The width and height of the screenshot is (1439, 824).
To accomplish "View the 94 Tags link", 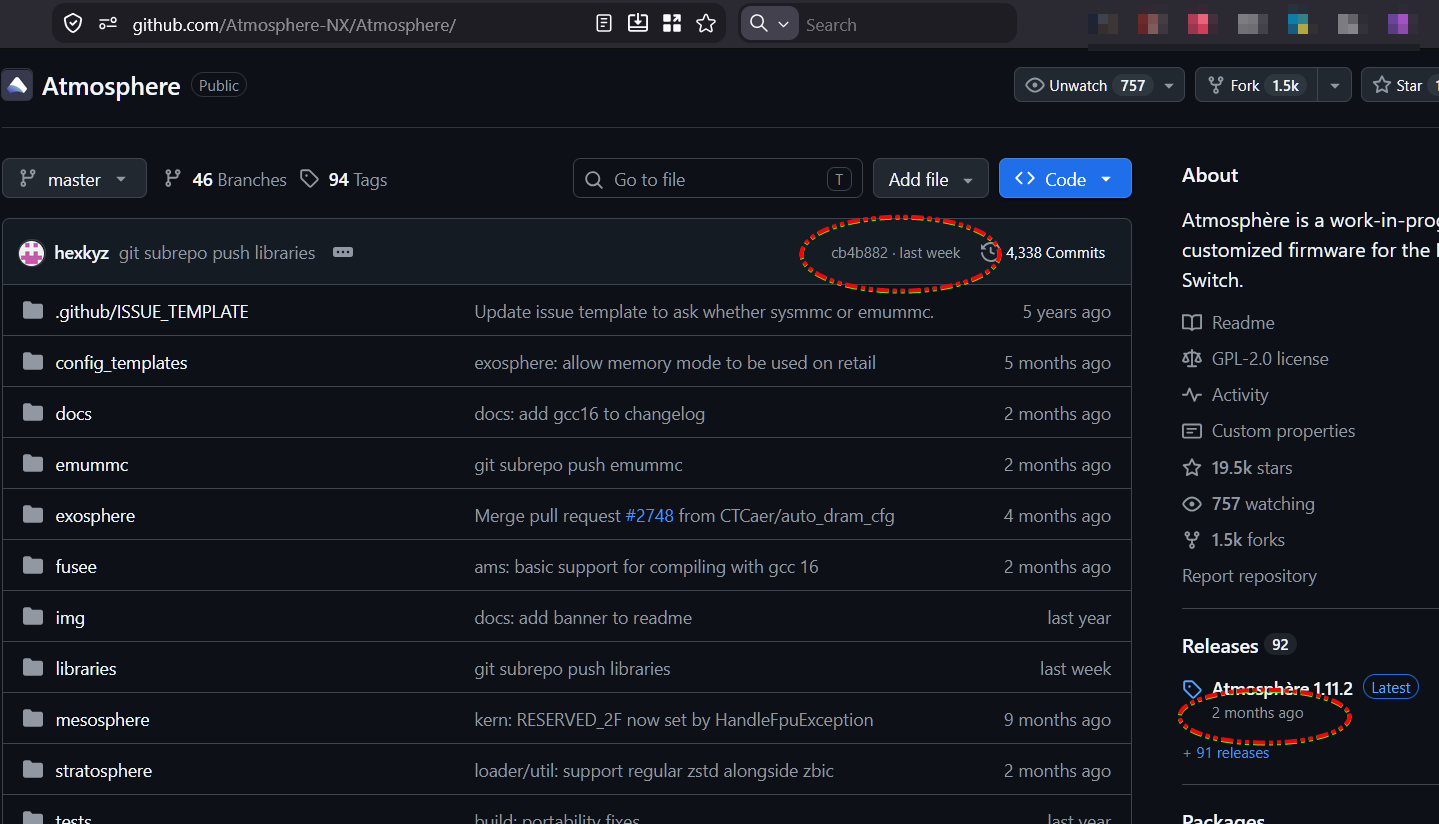I will (x=344, y=180).
